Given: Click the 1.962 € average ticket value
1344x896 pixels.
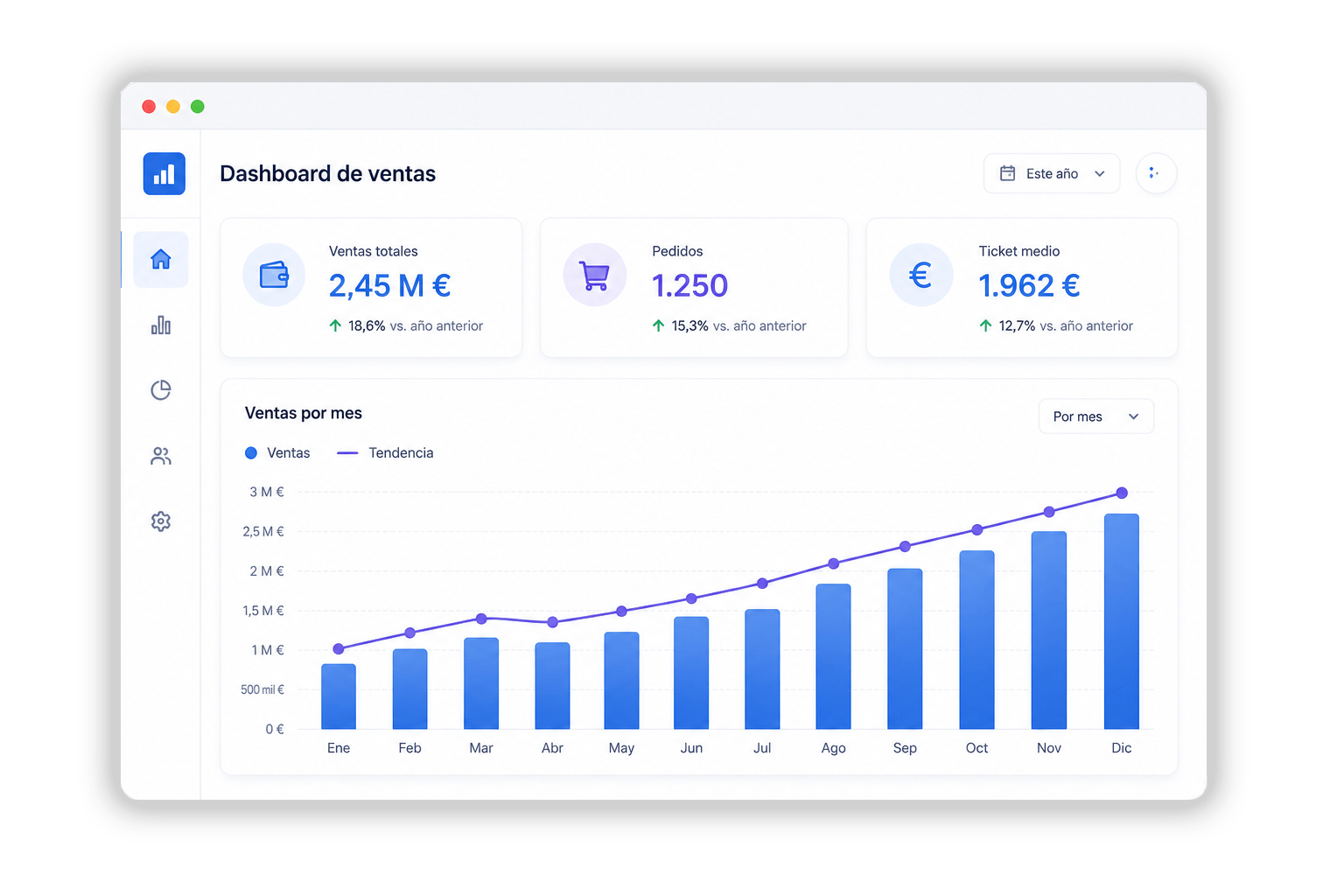Looking at the screenshot, I should pos(1029,285).
